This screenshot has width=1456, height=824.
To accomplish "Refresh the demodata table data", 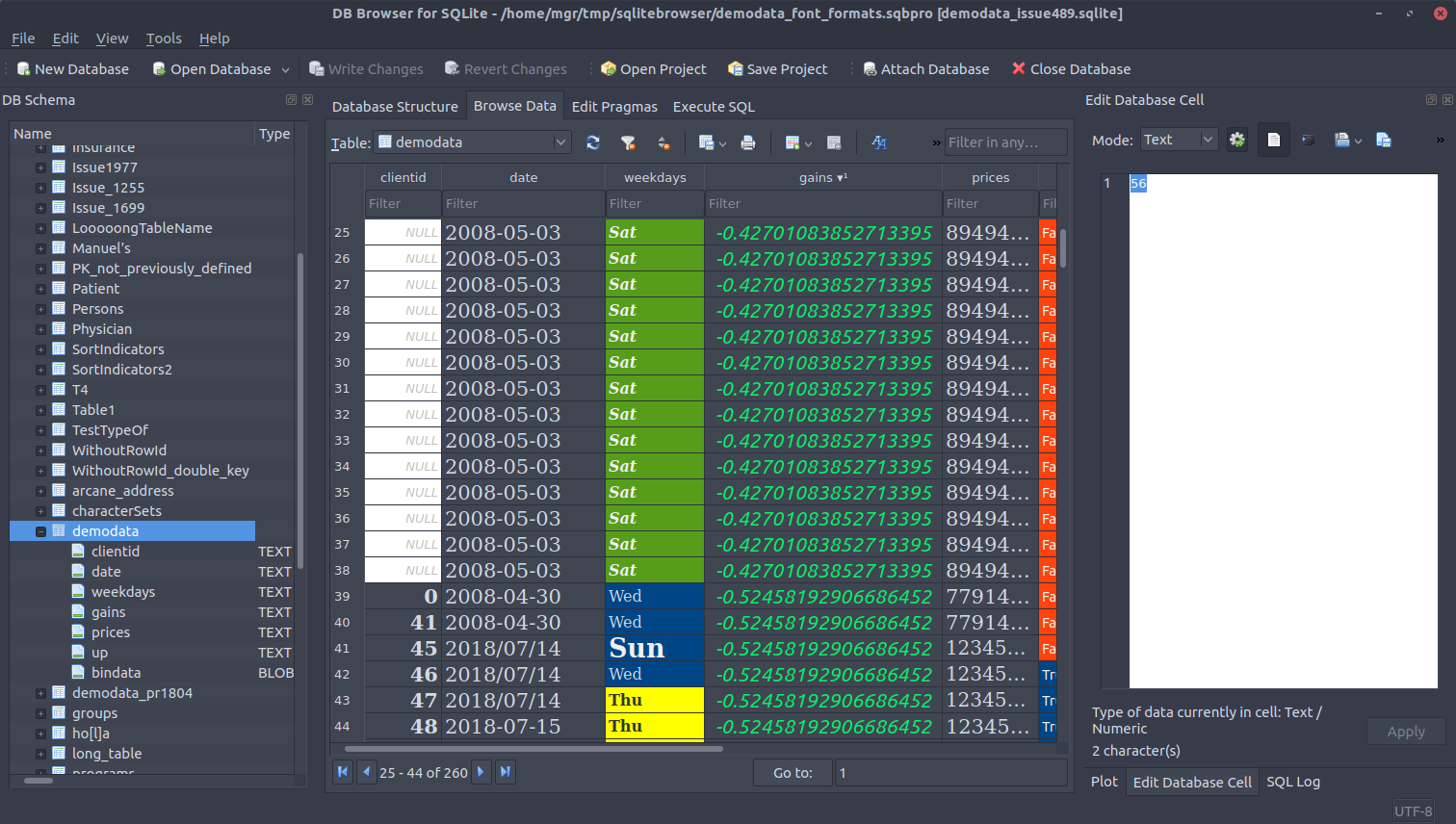I will point(593,142).
